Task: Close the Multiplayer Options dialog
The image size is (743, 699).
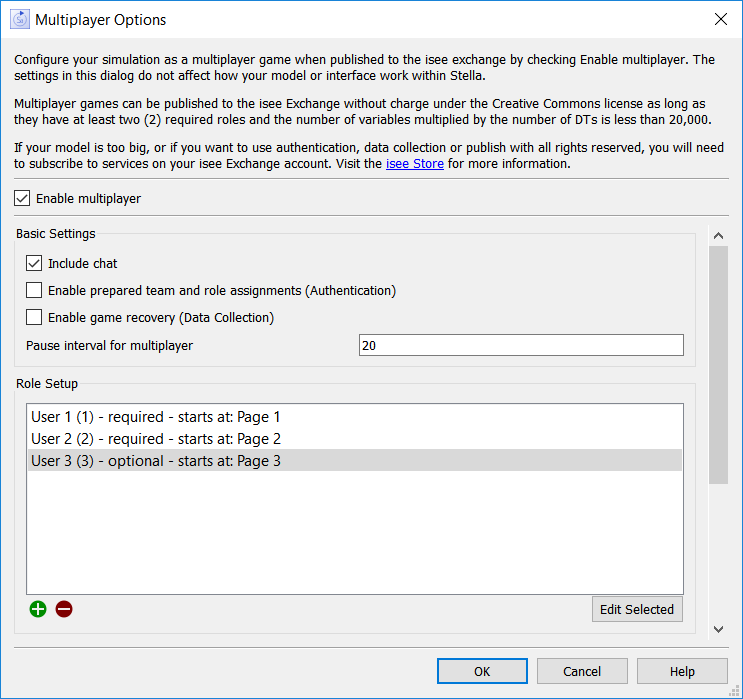Action: tap(720, 19)
